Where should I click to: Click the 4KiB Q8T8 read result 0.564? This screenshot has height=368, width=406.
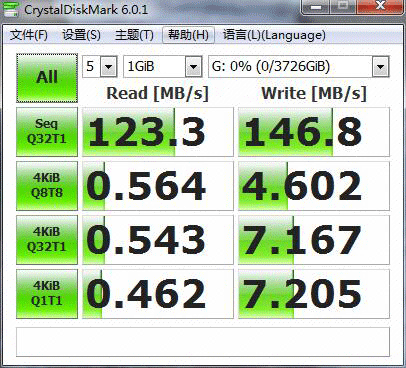158,186
